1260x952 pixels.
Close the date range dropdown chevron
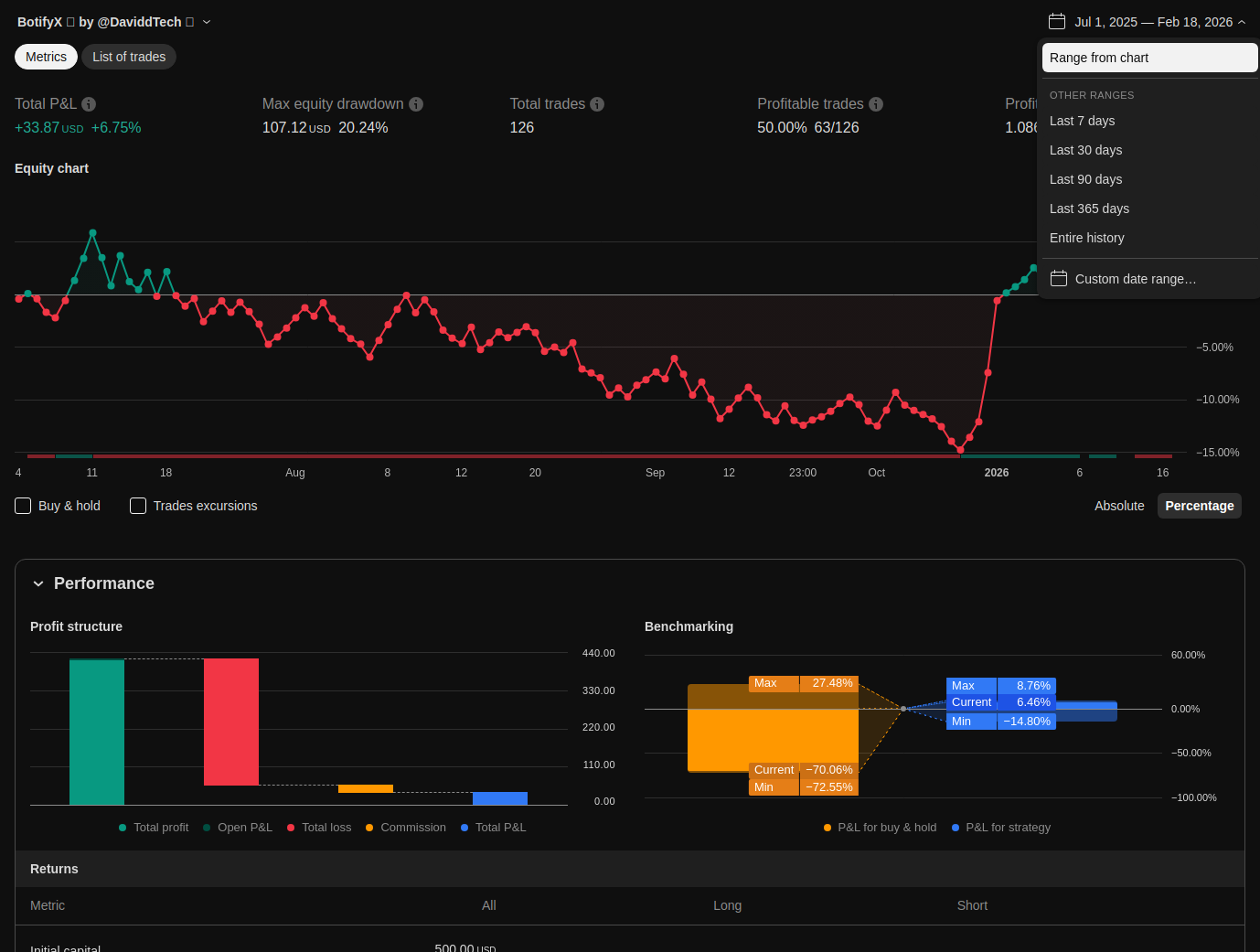tap(1242, 22)
